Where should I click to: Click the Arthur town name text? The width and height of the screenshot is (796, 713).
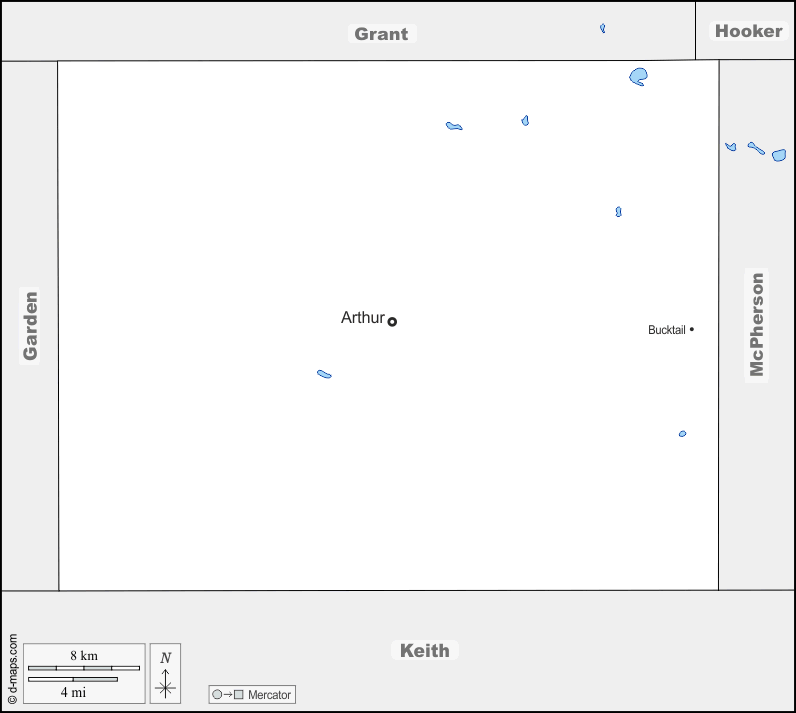tap(362, 318)
